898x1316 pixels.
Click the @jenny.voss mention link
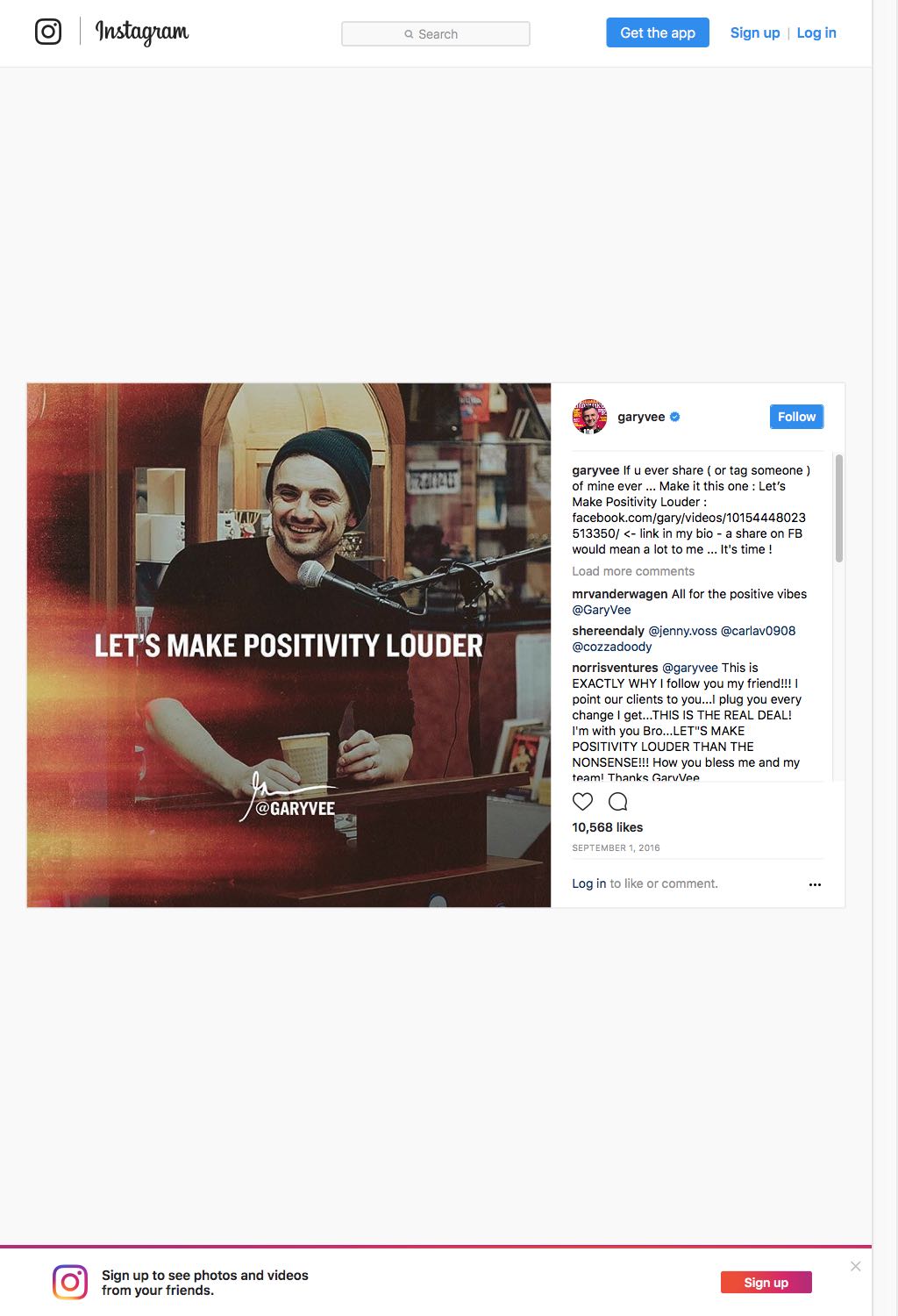(x=682, y=631)
